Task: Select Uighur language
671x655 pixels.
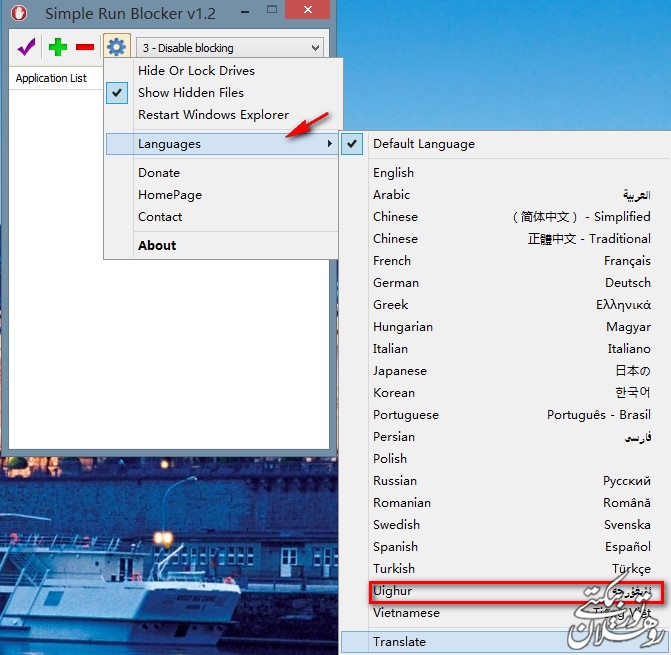Action: tap(505, 591)
